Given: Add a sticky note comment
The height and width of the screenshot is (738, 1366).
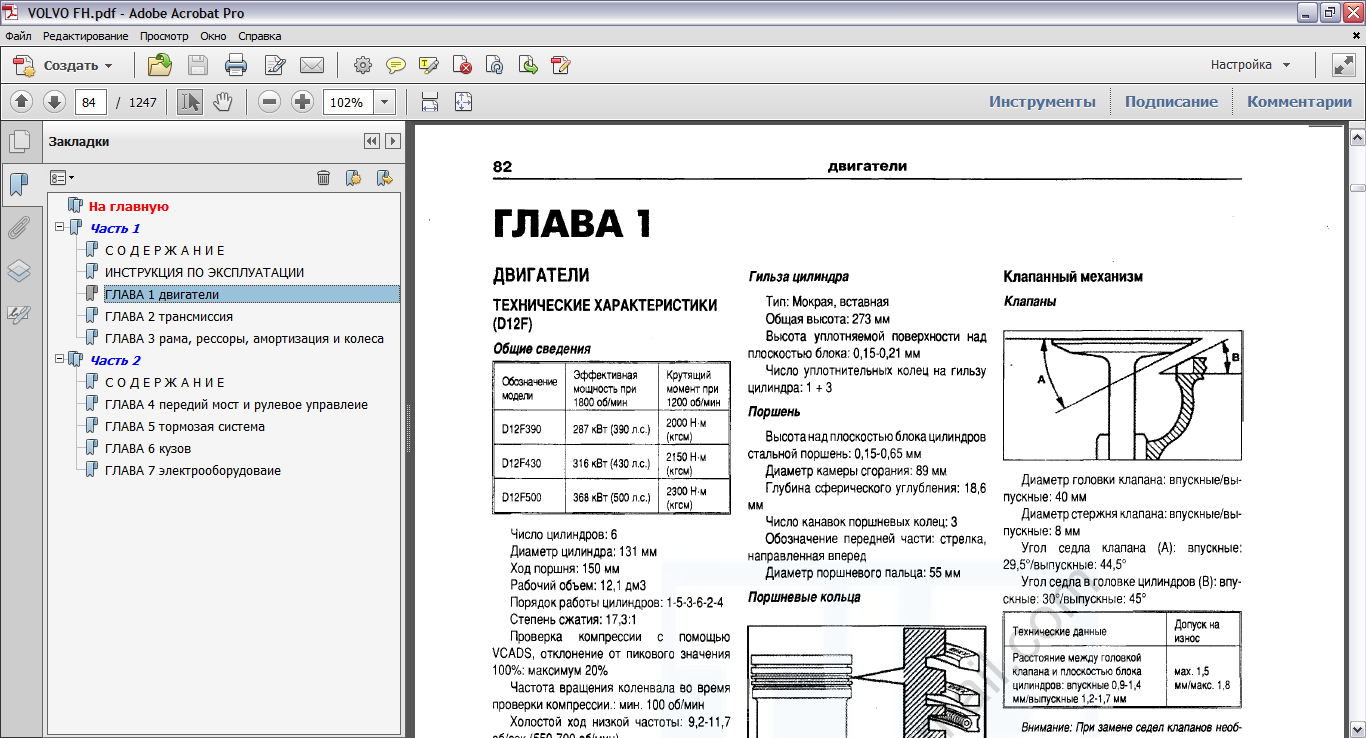Looking at the screenshot, I should pyautogui.click(x=396, y=66).
